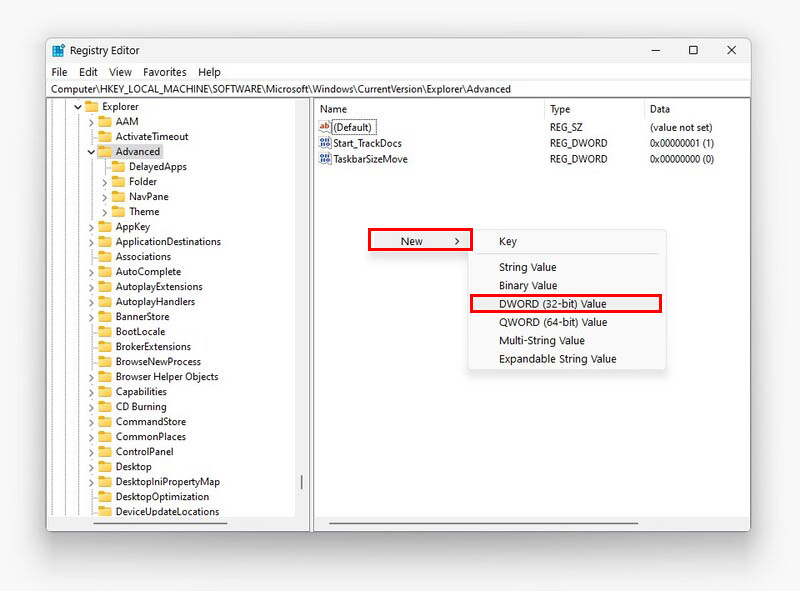The height and width of the screenshot is (591, 800).
Task: Click the Explorer folder icon in tree
Action: (x=92, y=106)
